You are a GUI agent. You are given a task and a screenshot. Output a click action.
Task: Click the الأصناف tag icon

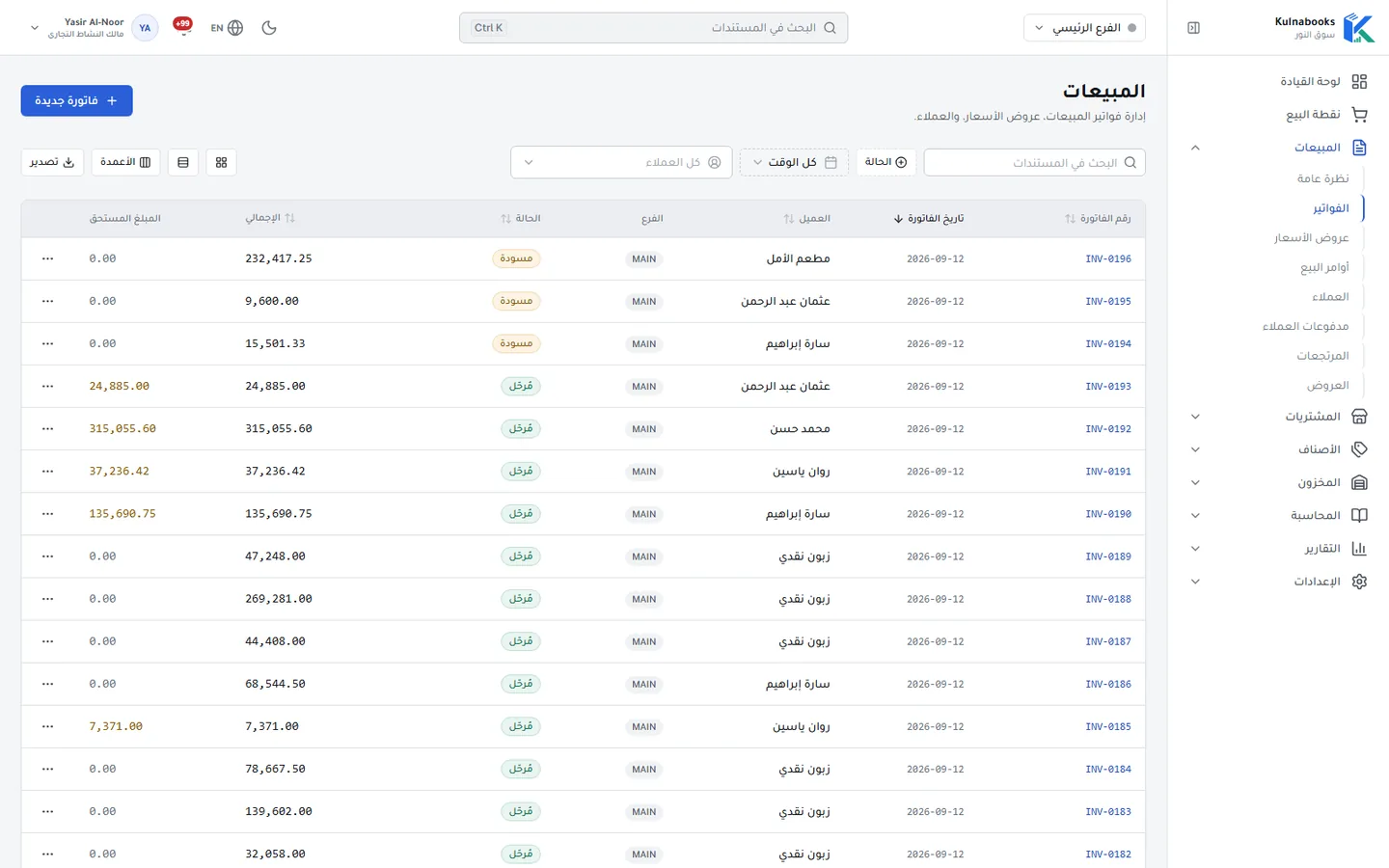1359,449
